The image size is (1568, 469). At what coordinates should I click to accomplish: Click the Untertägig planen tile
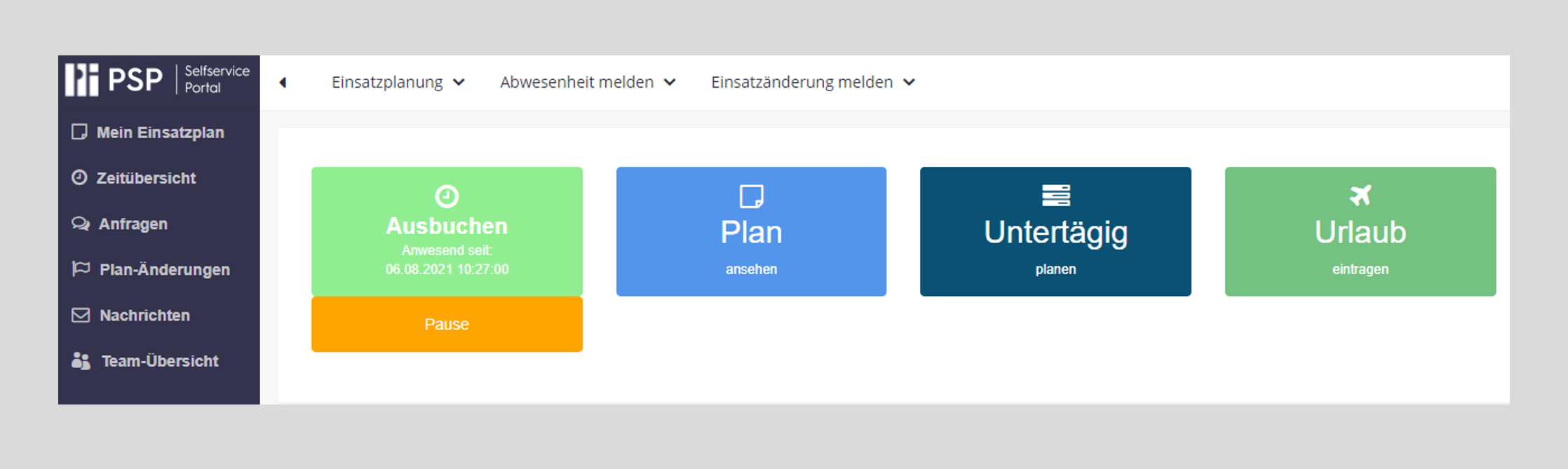(x=1055, y=231)
